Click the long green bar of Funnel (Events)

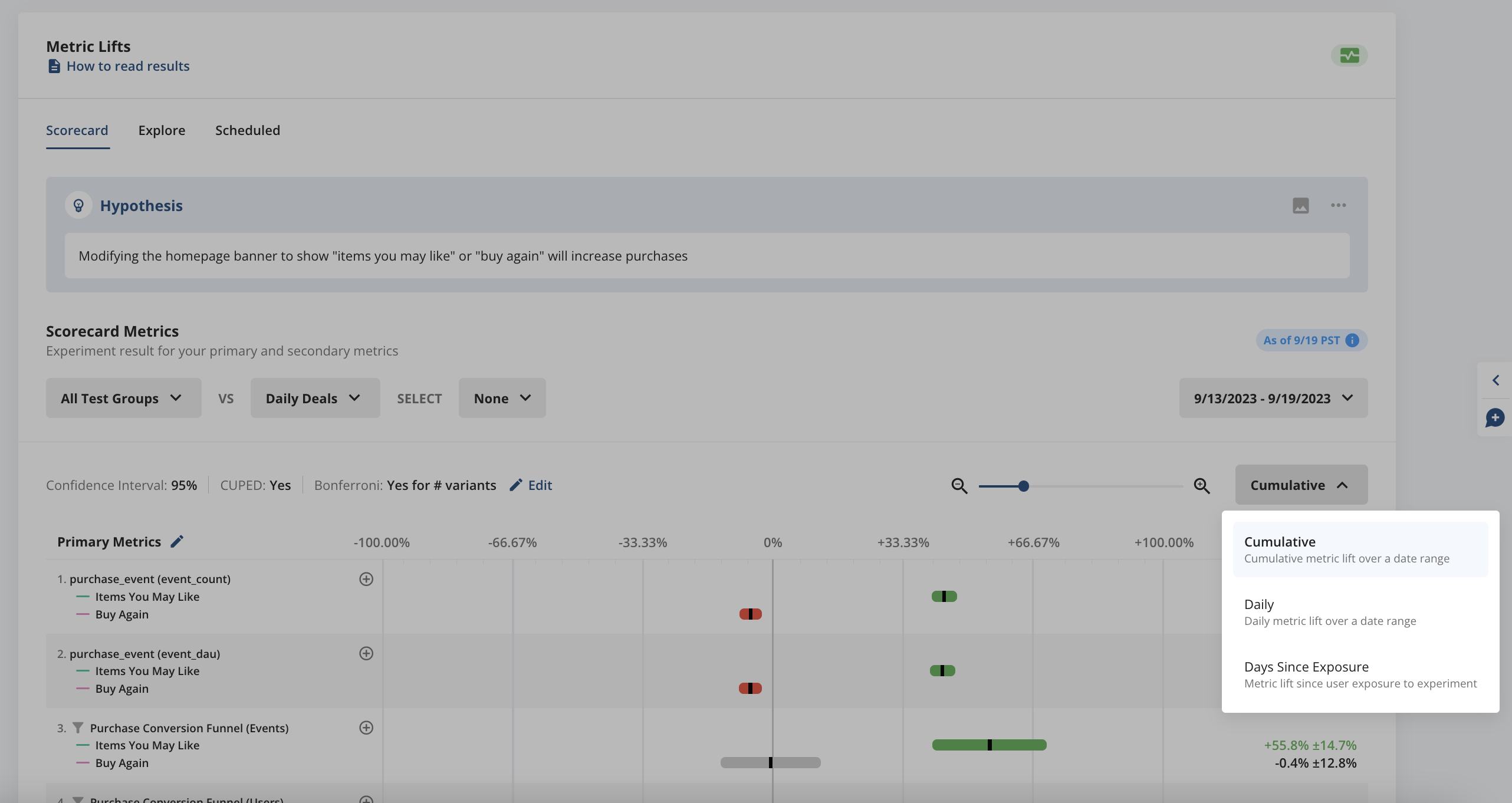point(990,745)
